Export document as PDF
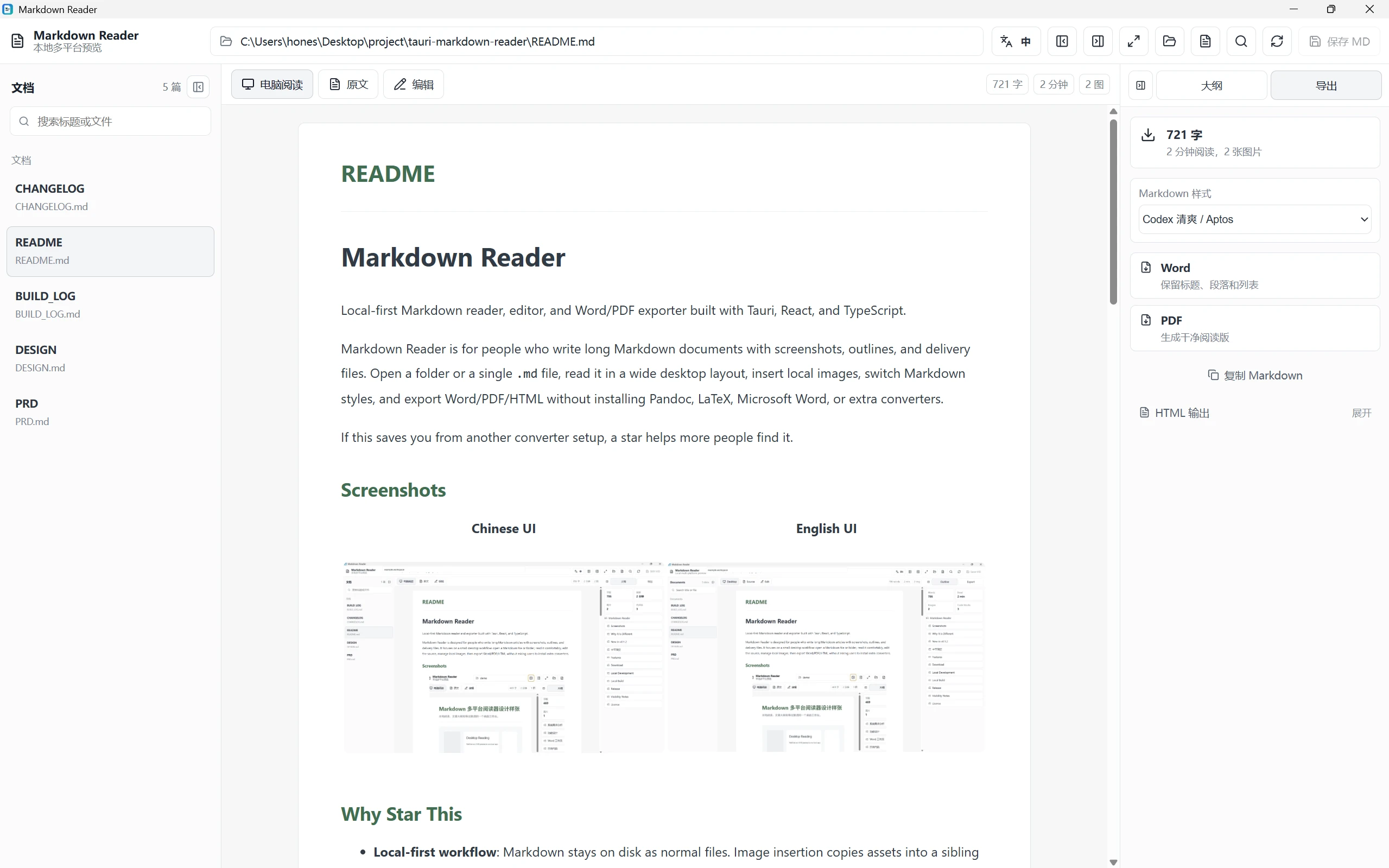Viewport: 1389px width, 868px height. tap(1255, 328)
